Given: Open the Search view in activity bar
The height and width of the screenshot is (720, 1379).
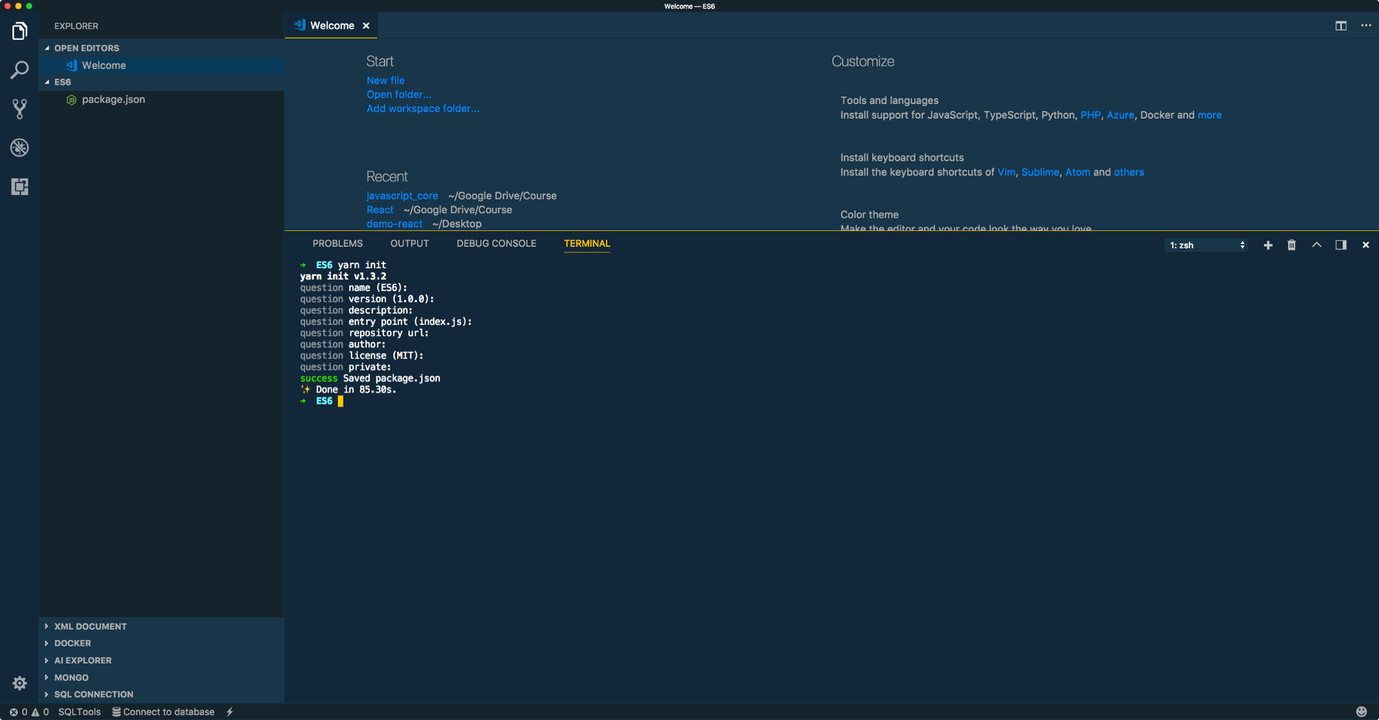Looking at the screenshot, I should pyautogui.click(x=19, y=70).
